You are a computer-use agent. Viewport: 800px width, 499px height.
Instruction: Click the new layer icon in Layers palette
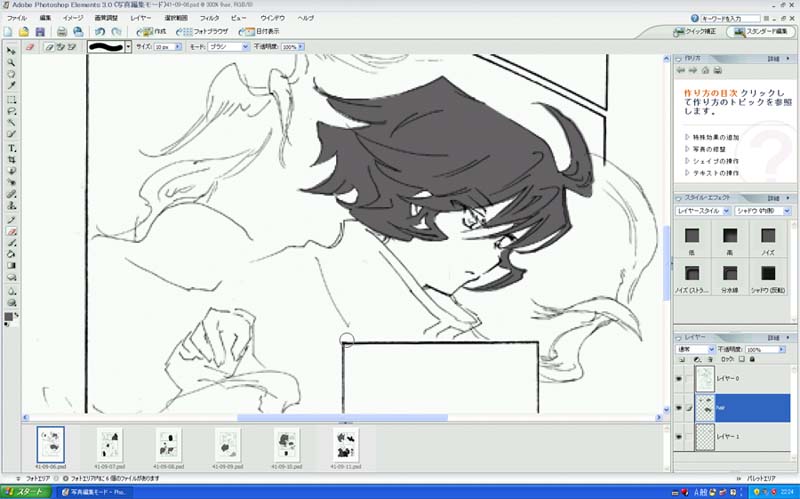(x=682, y=360)
